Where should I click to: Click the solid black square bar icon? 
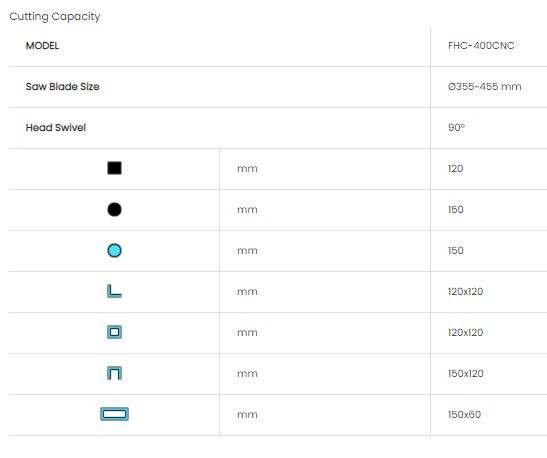click(114, 168)
